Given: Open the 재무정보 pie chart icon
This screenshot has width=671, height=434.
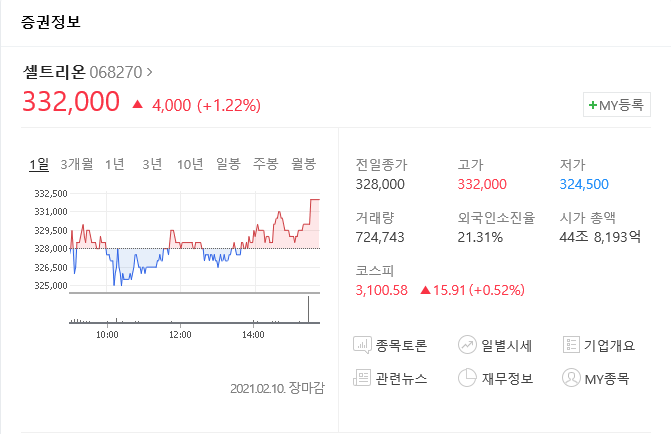Looking at the screenshot, I should tap(467, 378).
